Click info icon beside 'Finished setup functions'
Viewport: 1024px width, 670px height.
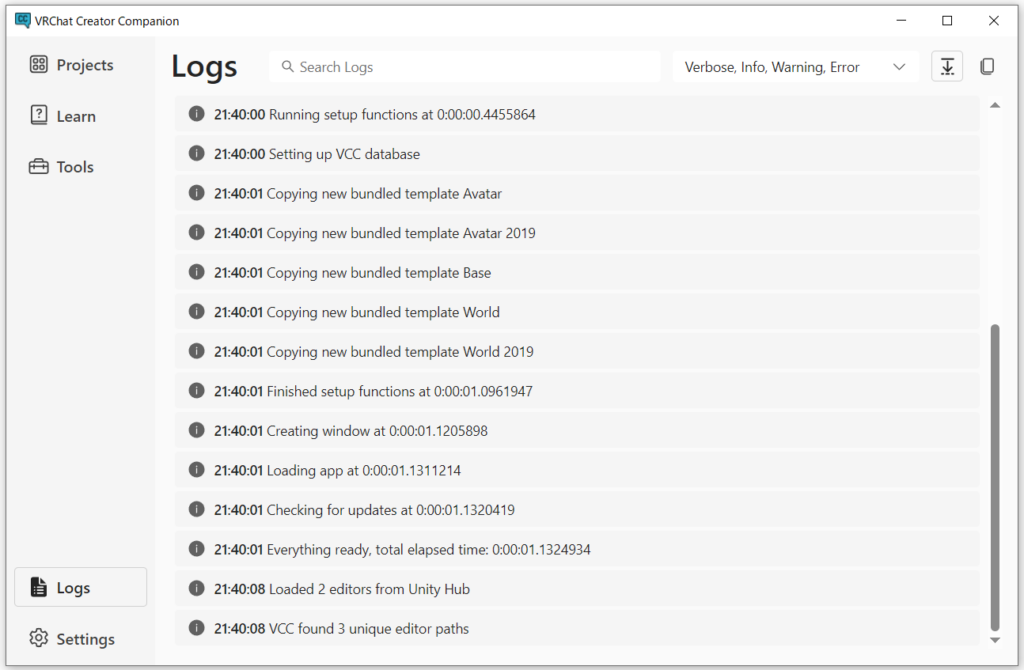pyautogui.click(x=197, y=391)
